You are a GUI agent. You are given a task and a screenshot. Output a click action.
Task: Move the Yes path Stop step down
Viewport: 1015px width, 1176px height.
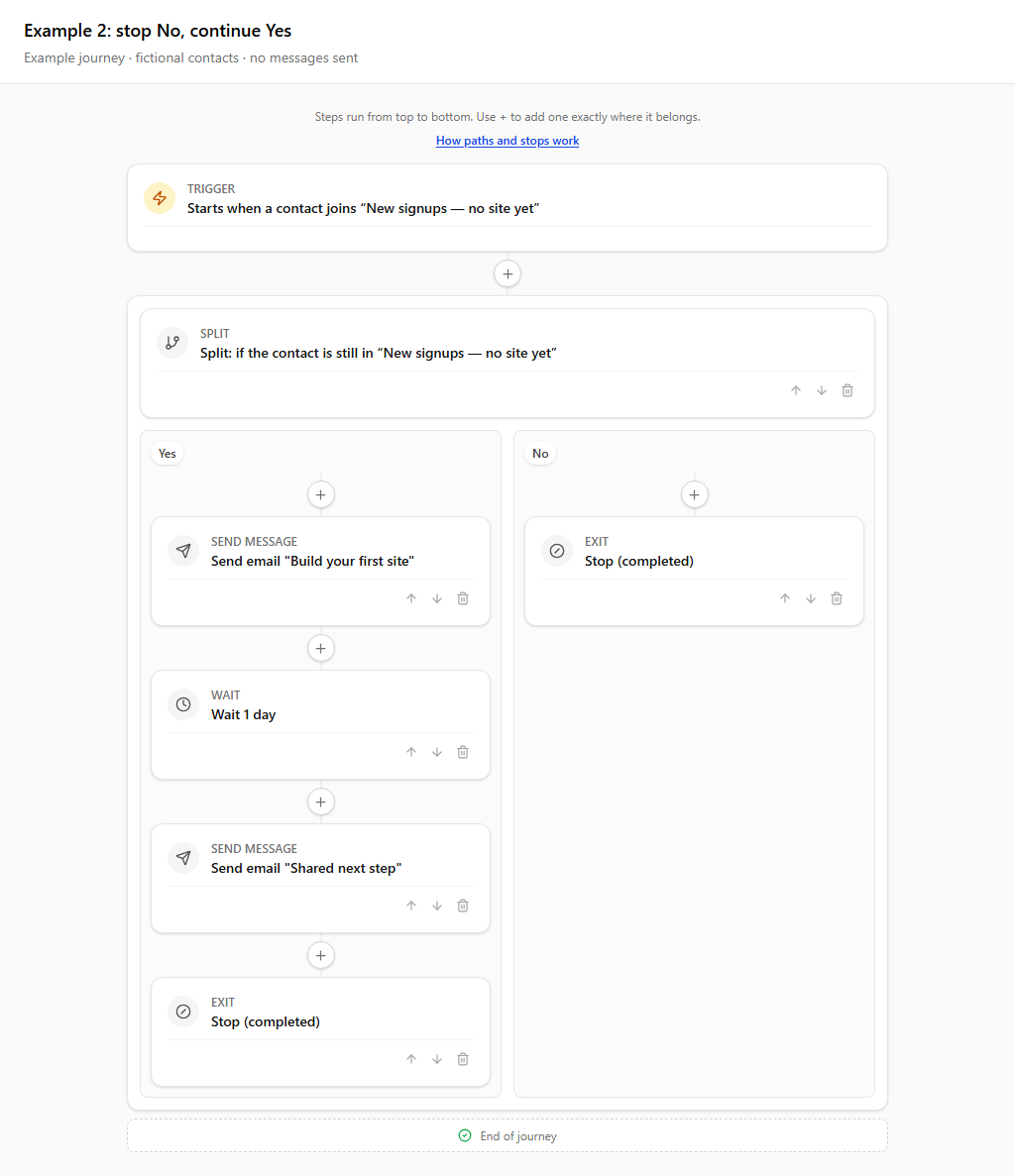[x=436, y=1059]
